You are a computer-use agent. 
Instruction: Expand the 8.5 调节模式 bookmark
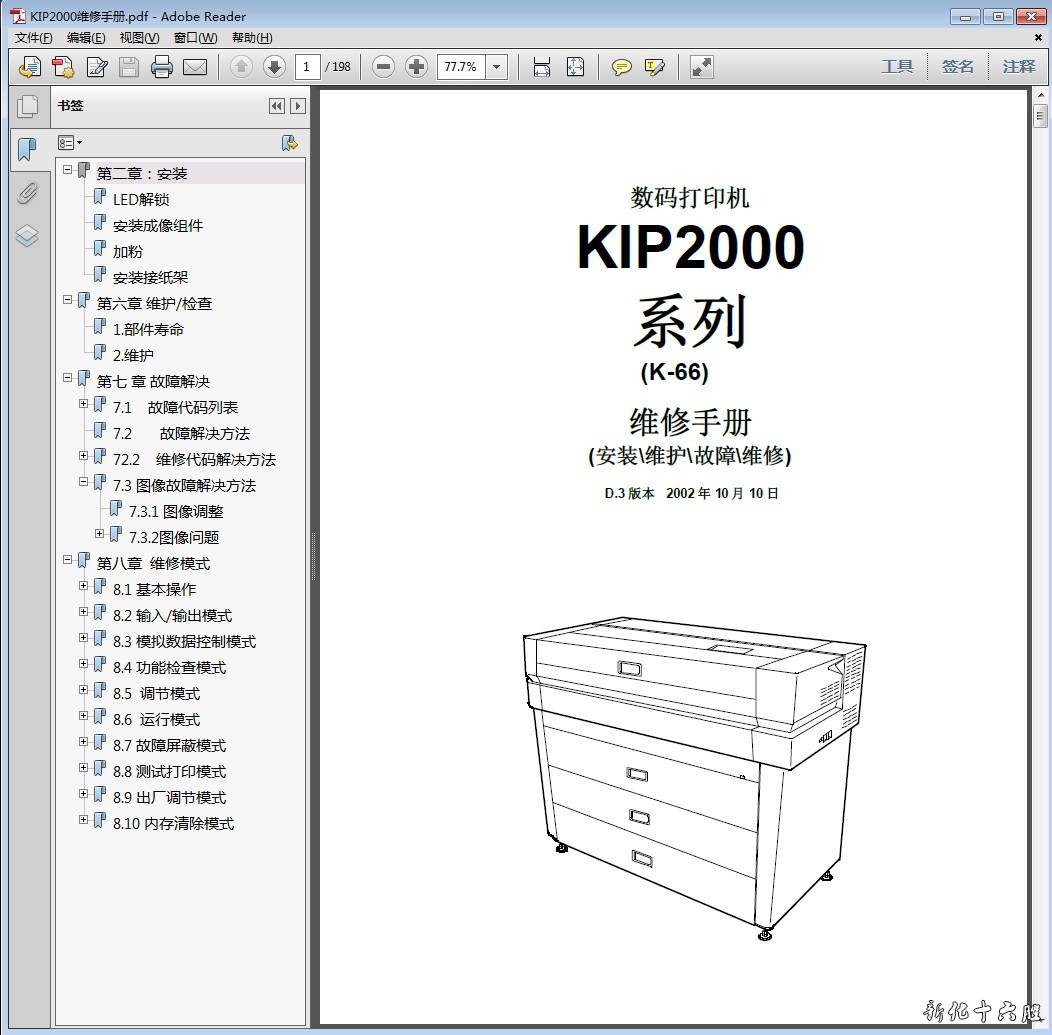point(83,690)
